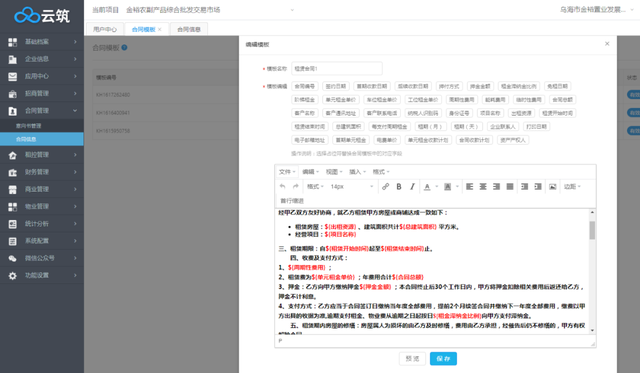Apply the text color A icon
The height and width of the screenshot is (373, 640).
(427, 186)
